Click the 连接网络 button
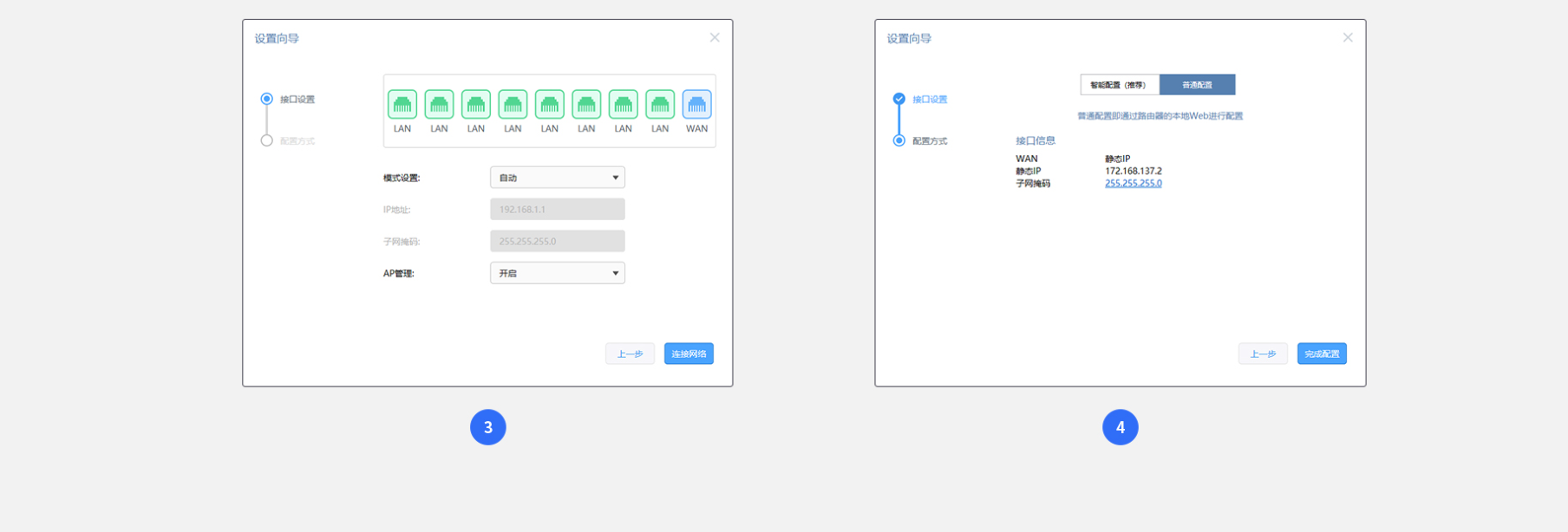The height and width of the screenshot is (532, 1568). pos(689,354)
